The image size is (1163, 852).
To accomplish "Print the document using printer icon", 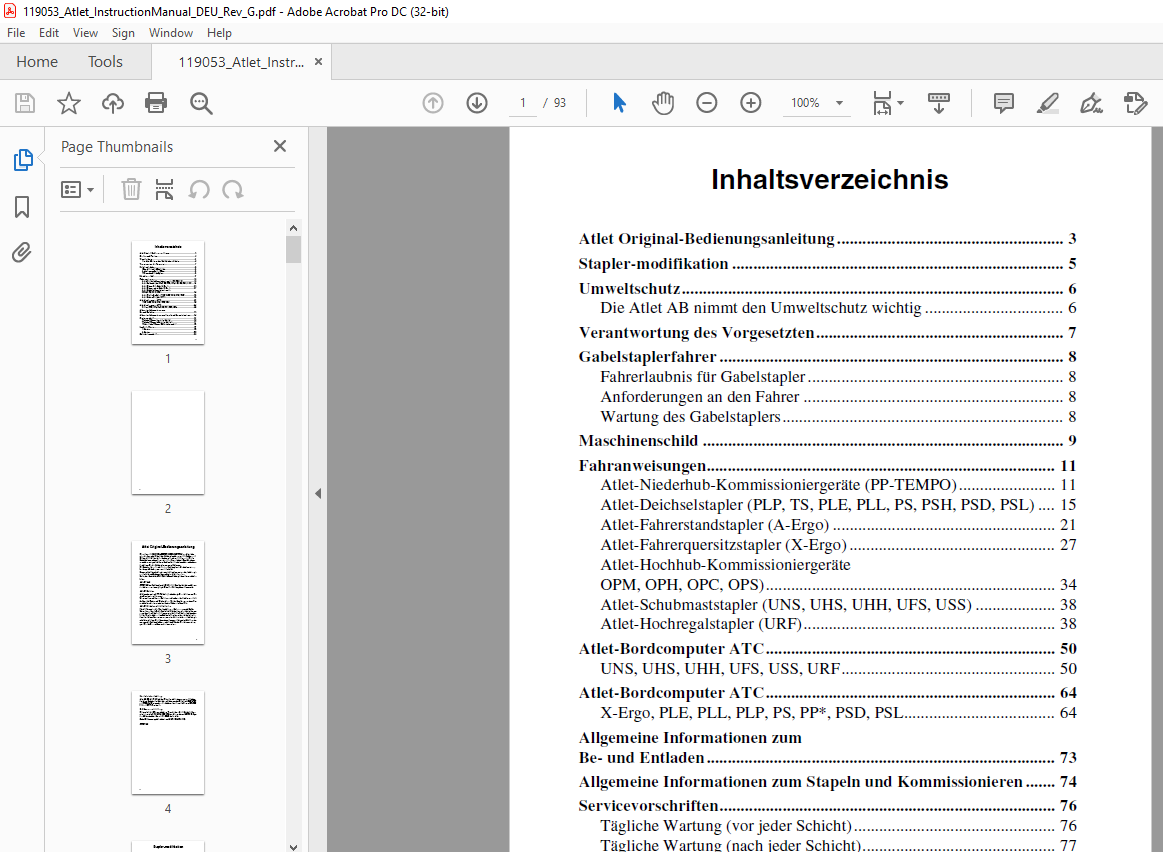I will pos(156,102).
